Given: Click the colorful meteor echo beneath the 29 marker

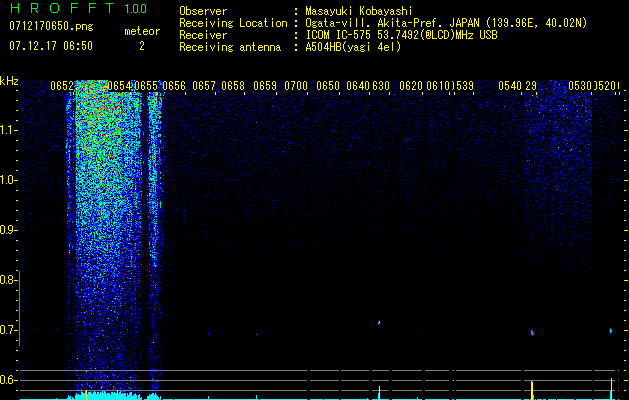Looking at the screenshot, I should click(x=532, y=332).
